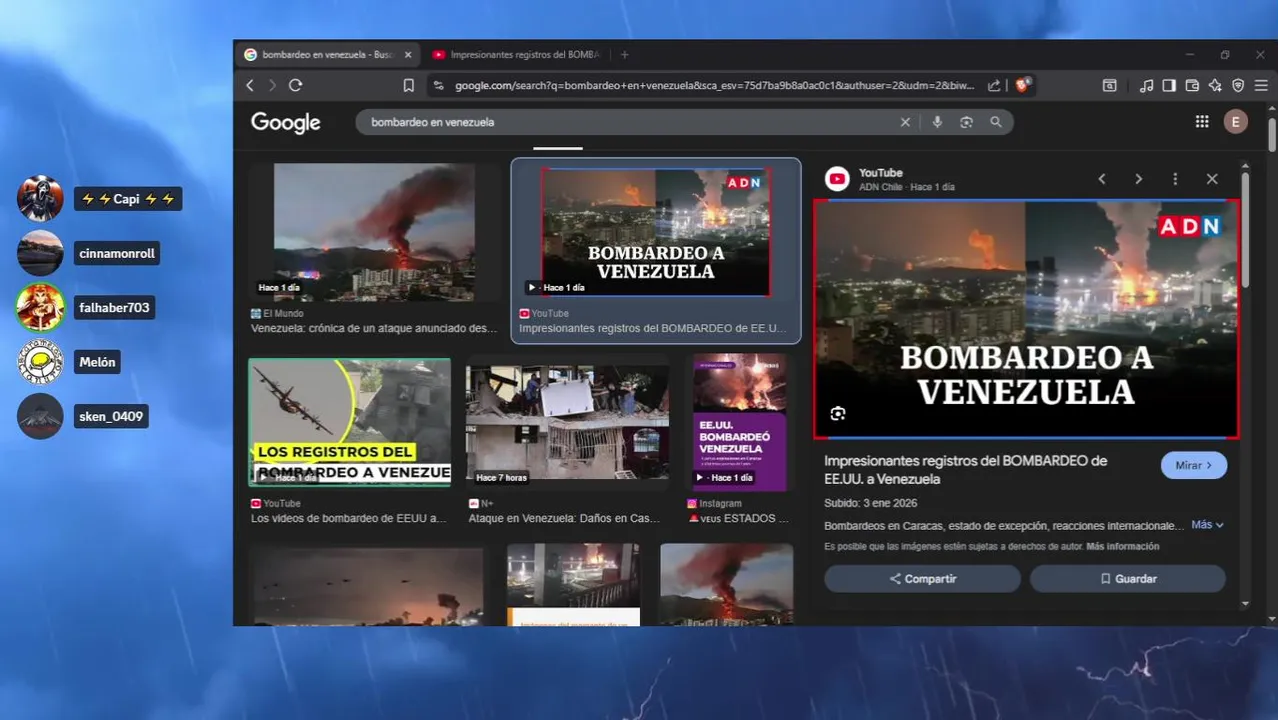The height and width of the screenshot is (720, 1278).
Task: Open the Brave Wallet icon
Action: pos(1192,86)
